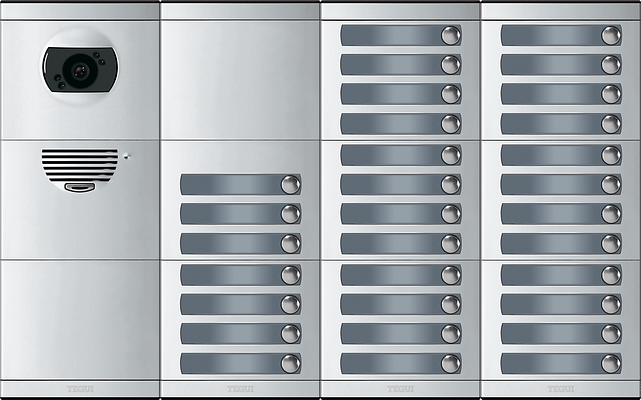
Task: Ring the tenth round button in third panel
Action: [x=451, y=304]
